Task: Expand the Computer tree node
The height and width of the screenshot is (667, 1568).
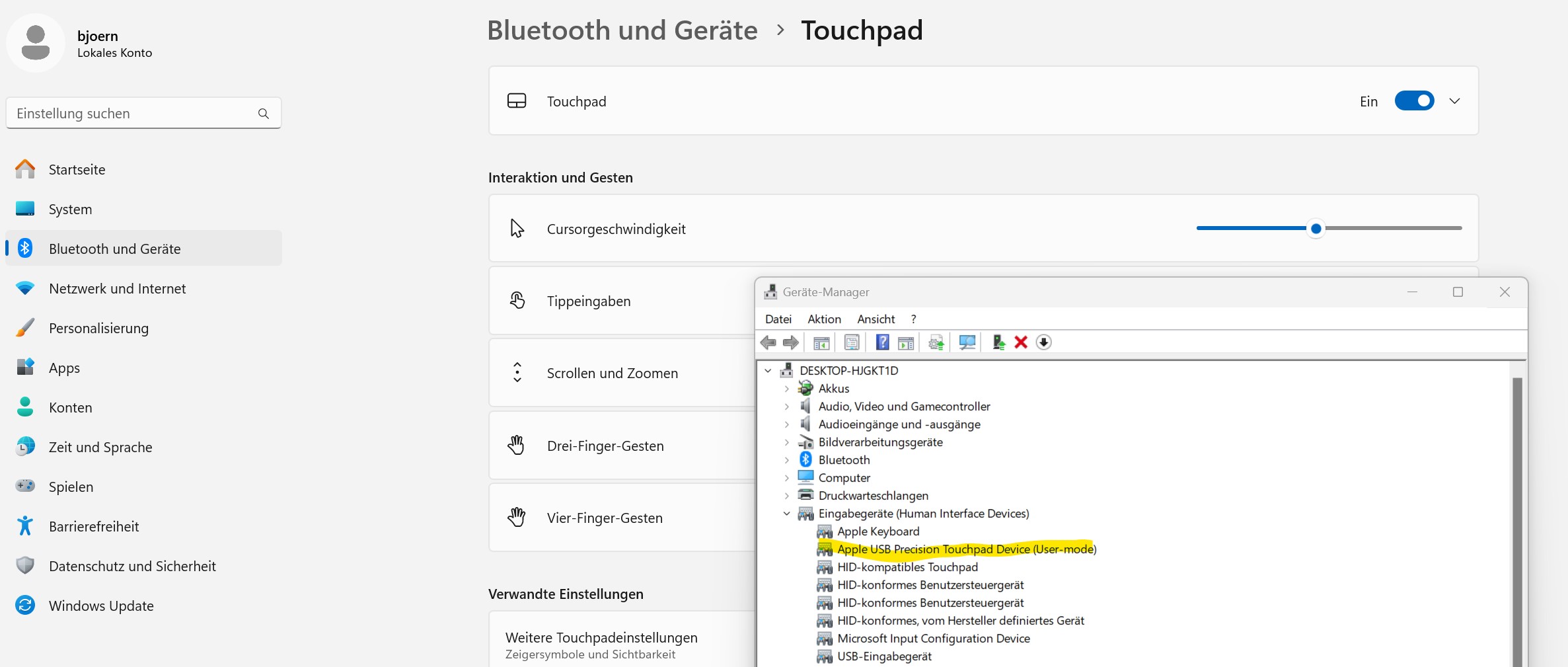Action: click(786, 478)
